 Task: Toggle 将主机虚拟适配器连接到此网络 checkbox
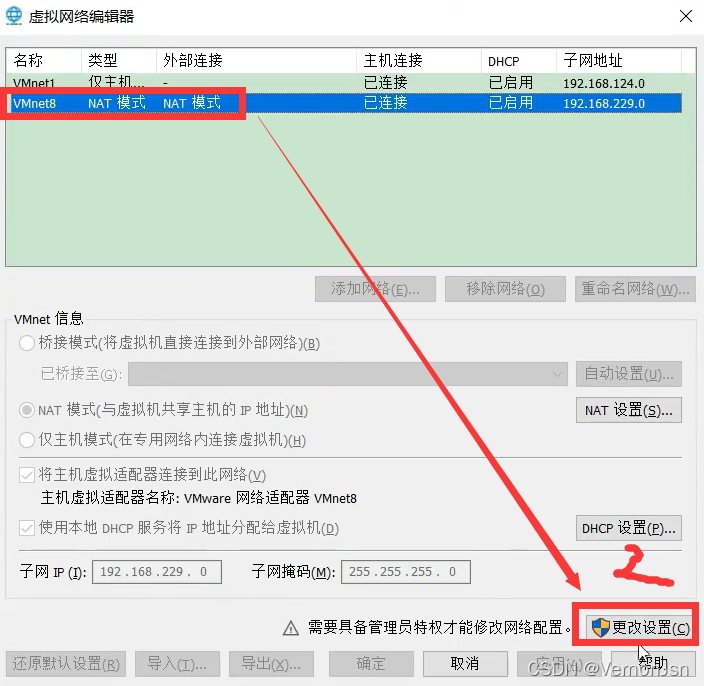27,475
